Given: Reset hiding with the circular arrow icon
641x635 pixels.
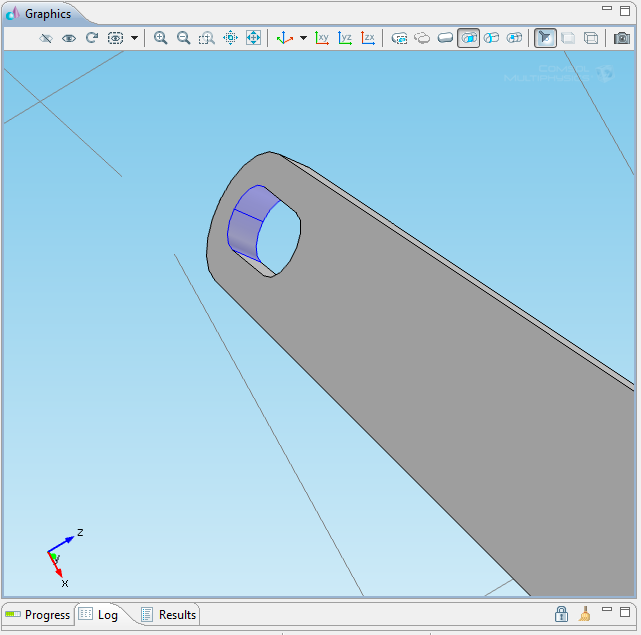Looking at the screenshot, I should (92, 38).
